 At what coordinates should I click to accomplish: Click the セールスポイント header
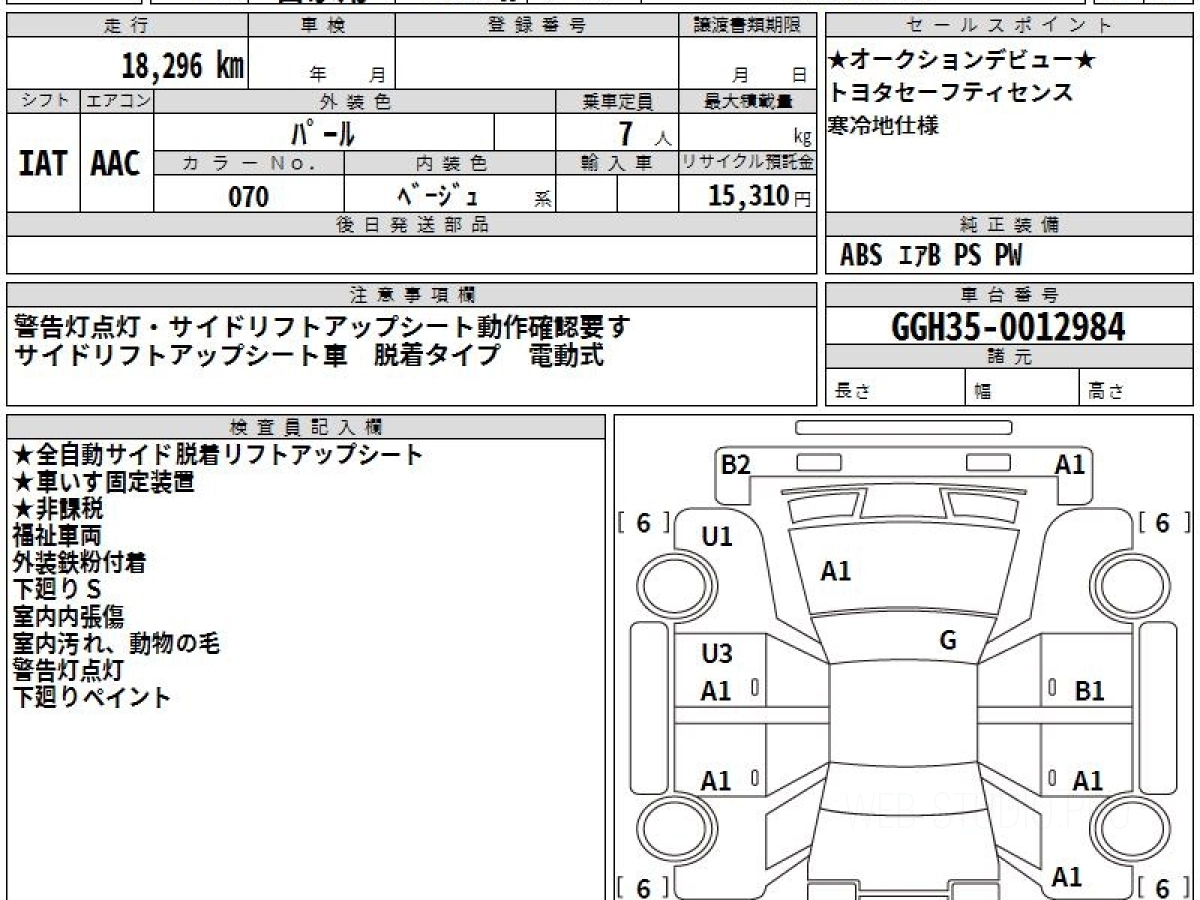click(x=1010, y=26)
